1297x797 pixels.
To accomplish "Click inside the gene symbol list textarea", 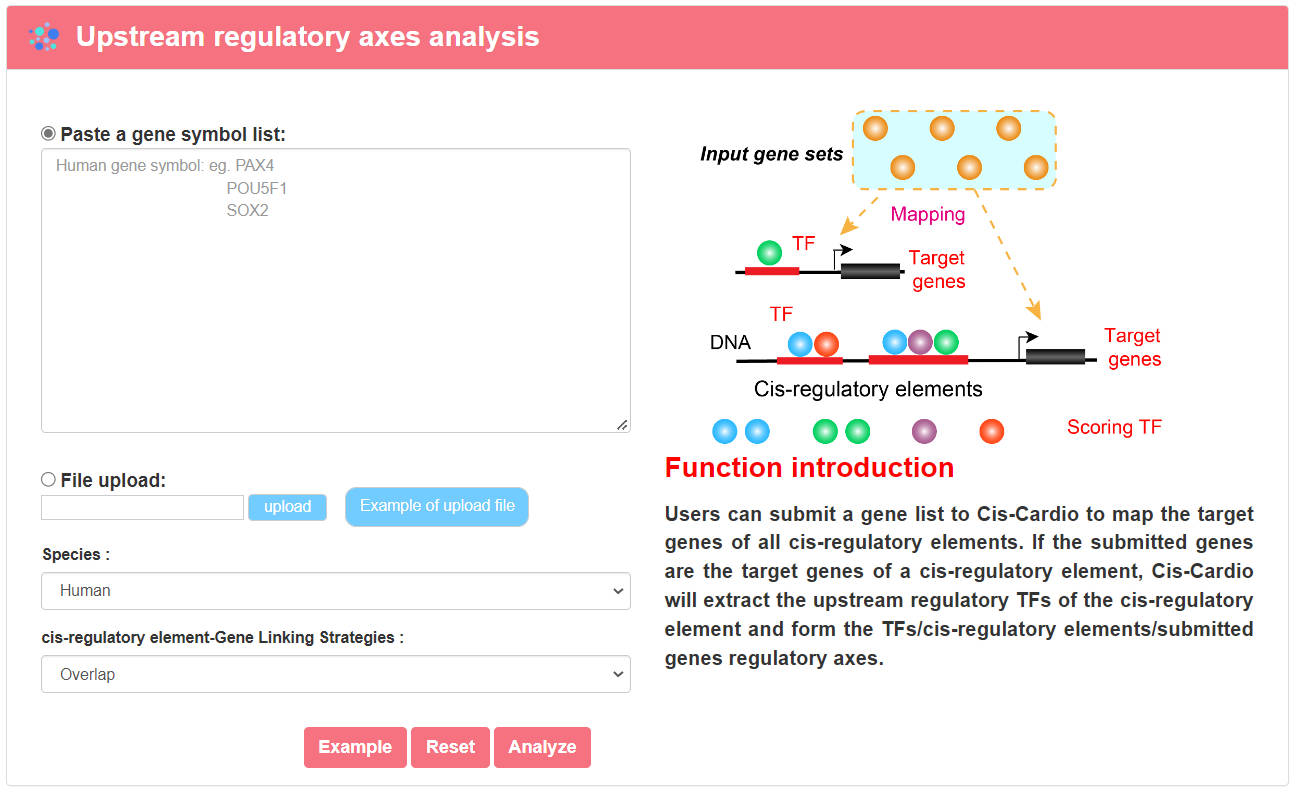I will 335,291.
